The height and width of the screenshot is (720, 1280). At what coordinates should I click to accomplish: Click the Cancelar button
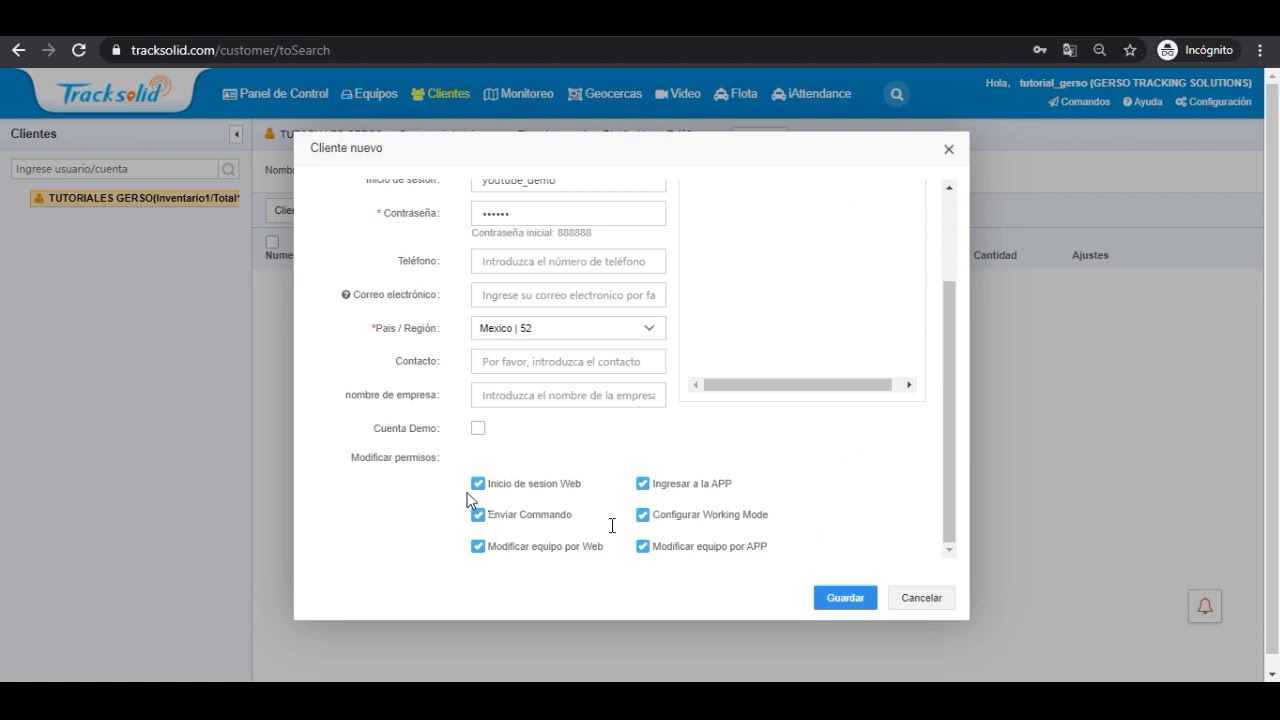[x=921, y=598]
